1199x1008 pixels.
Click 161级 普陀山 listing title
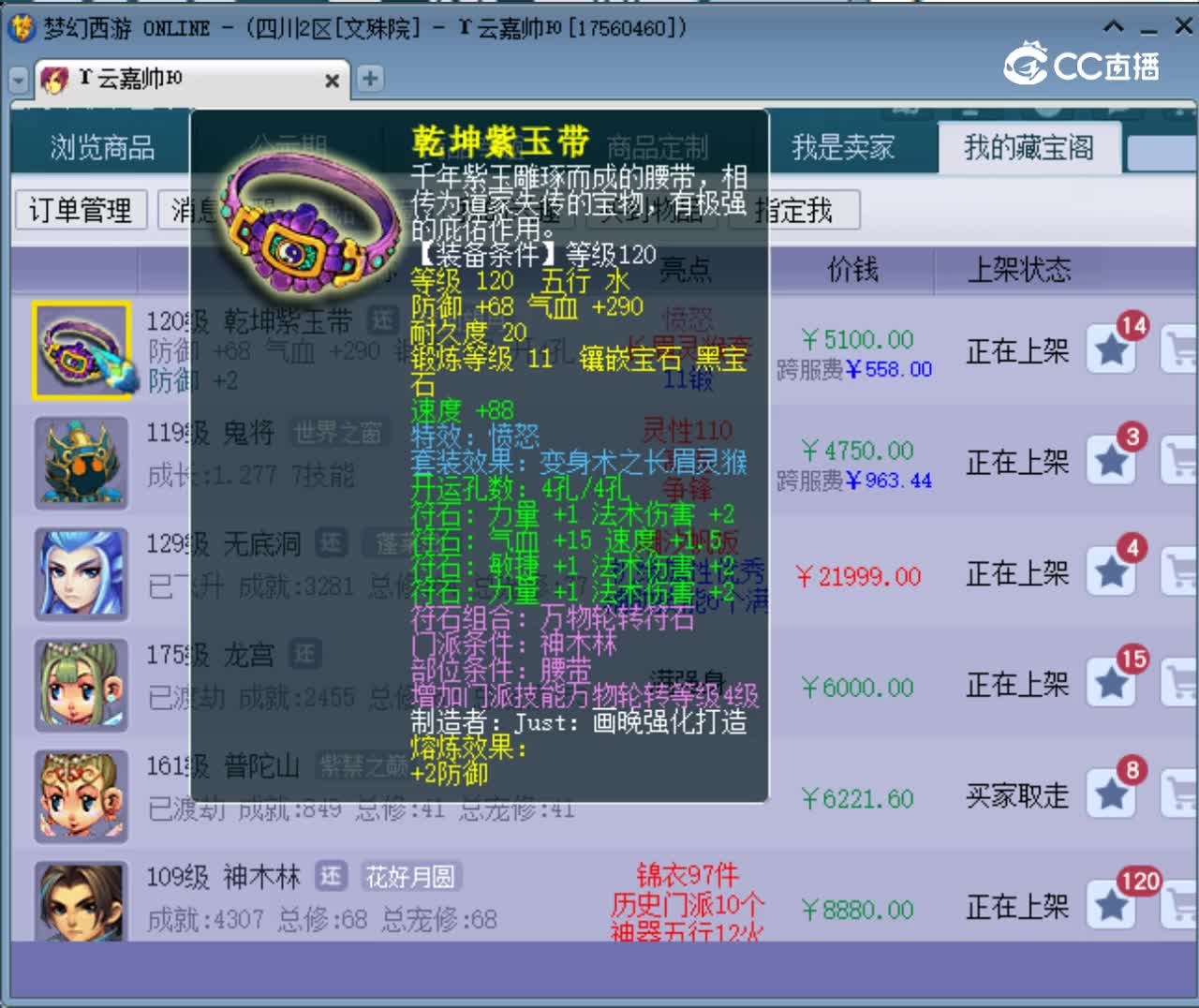coord(223,766)
